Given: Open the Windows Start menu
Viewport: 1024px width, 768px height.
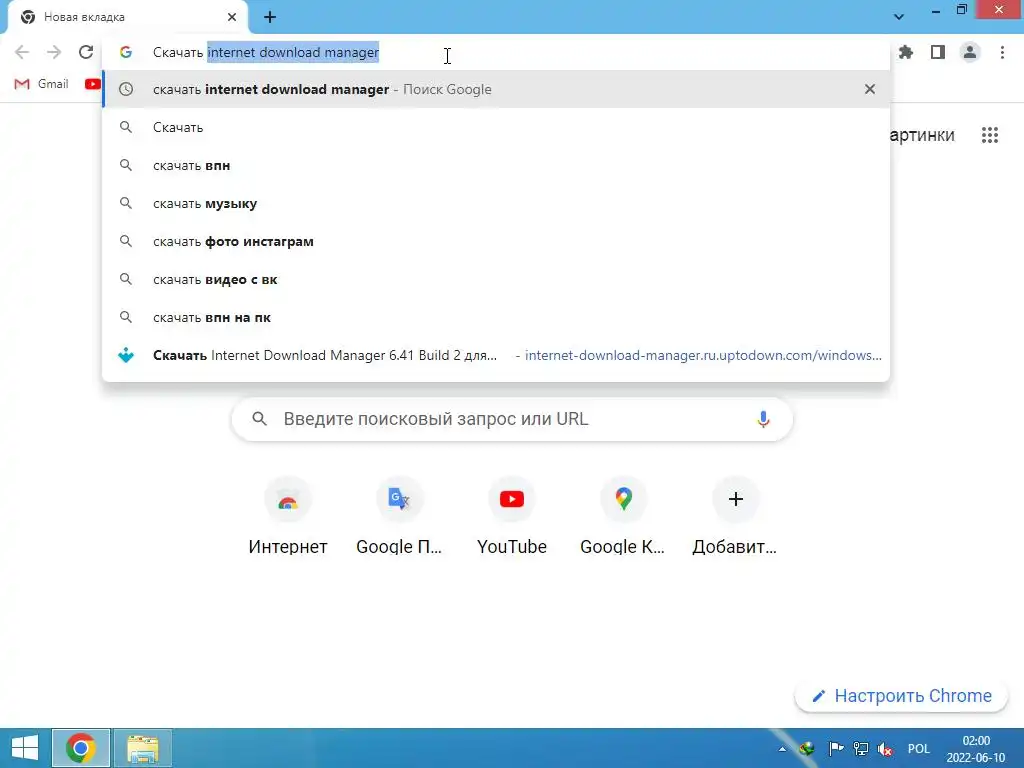Looking at the screenshot, I should click(x=25, y=748).
